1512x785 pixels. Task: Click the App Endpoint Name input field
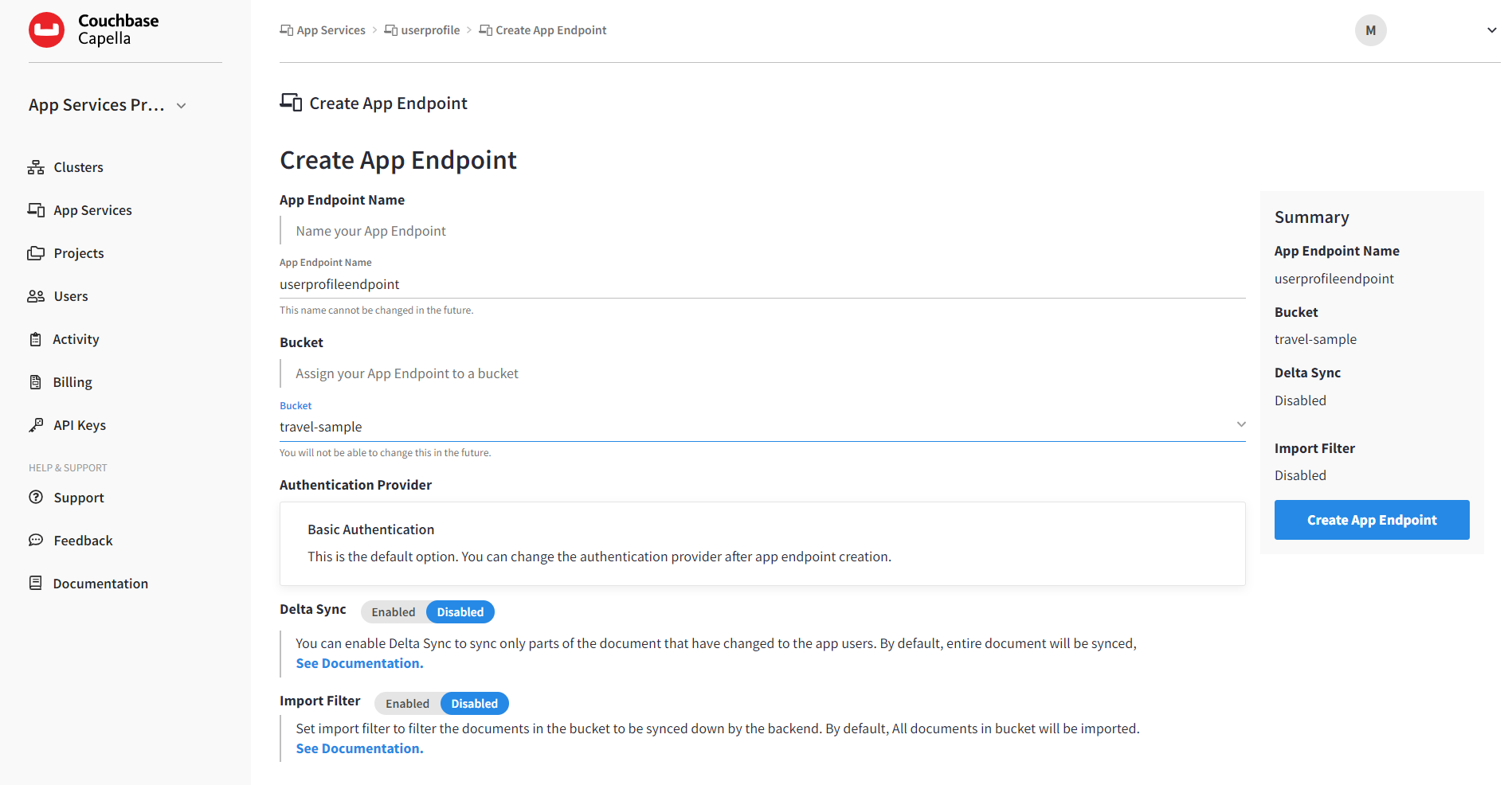762,284
